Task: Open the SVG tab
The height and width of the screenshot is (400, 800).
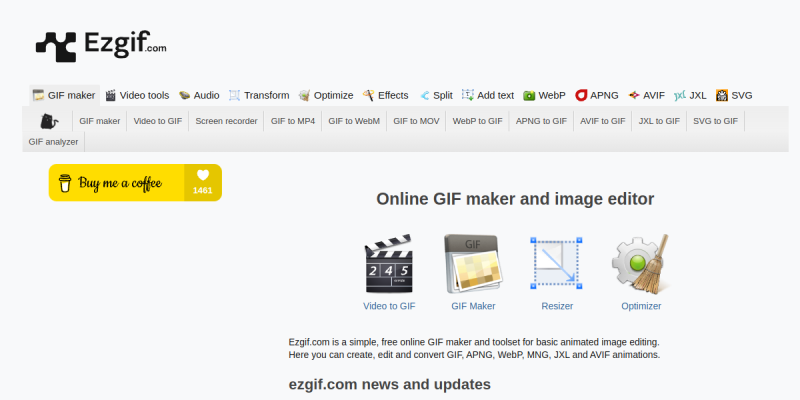Action: pos(734,95)
